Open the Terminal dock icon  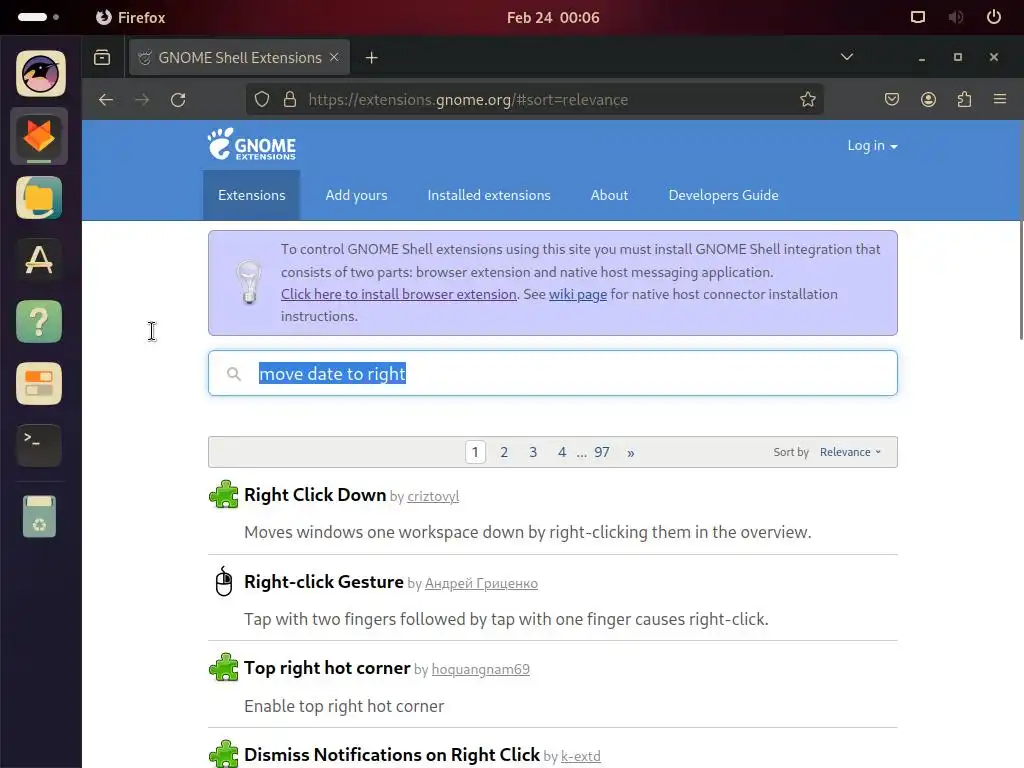click(39, 445)
